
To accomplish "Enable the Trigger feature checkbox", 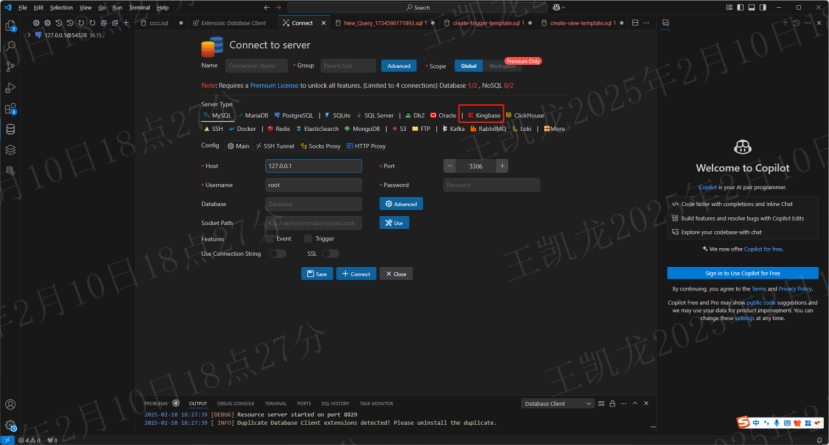I will coord(308,239).
